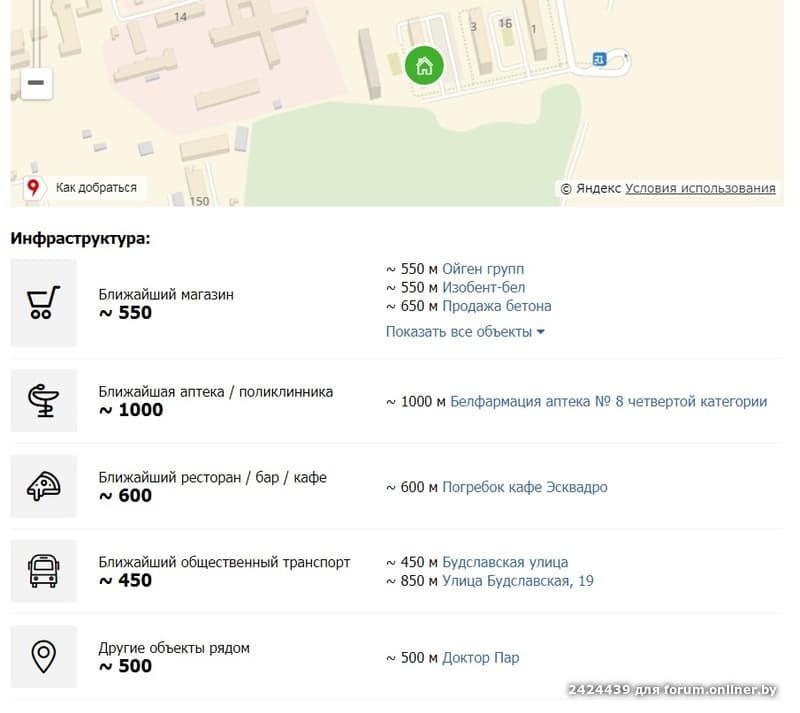The height and width of the screenshot is (713, 800).
Task: Click the bus public transport icon
Action: tap(44, 572)
